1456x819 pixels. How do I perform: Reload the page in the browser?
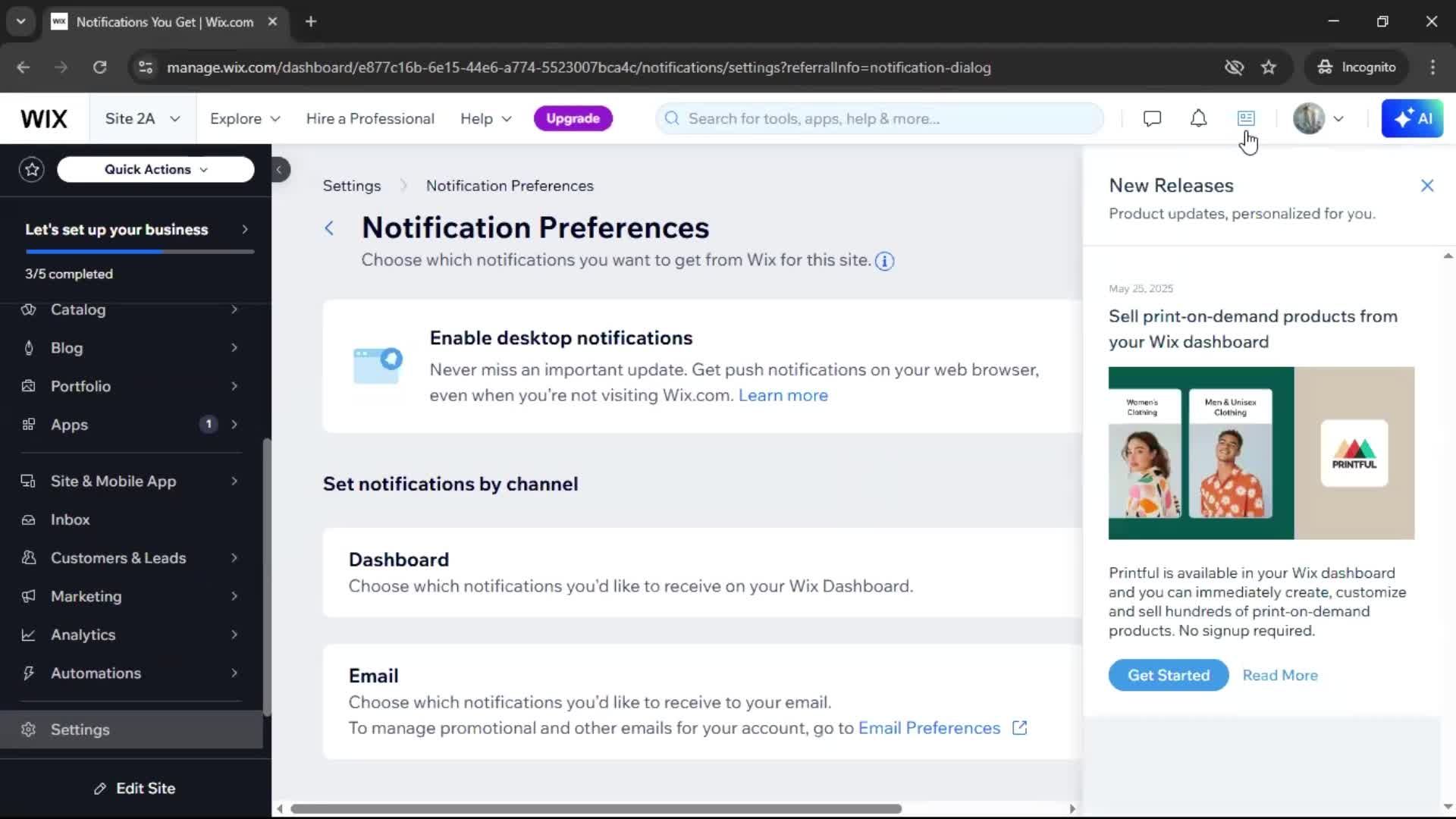click(x=99, y=67)
